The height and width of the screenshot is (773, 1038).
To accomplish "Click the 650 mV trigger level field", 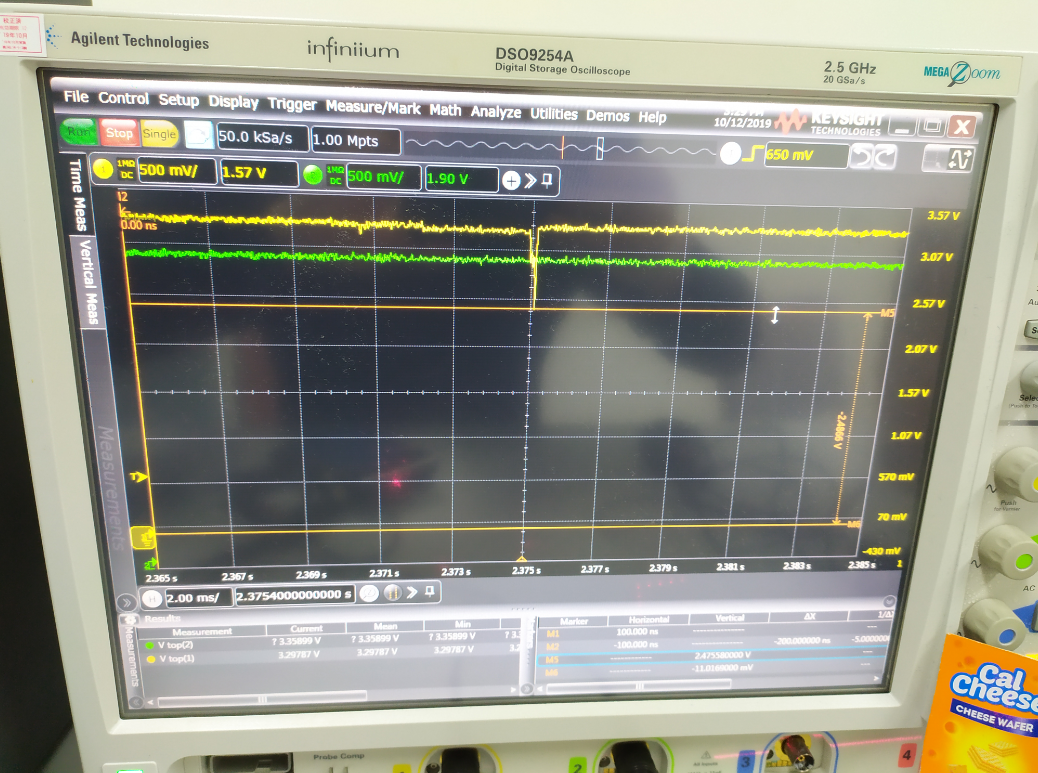I will 806,156.
